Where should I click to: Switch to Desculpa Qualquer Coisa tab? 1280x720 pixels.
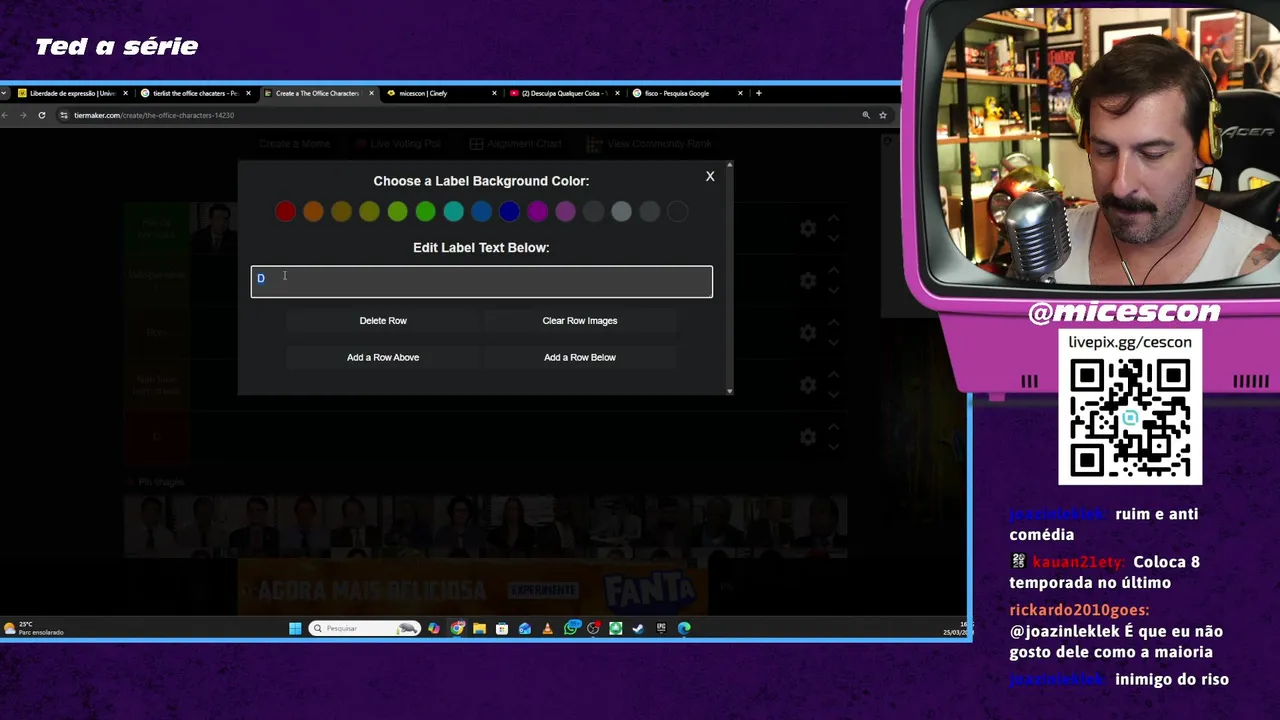pyautogui.click(x=564, y=93)
